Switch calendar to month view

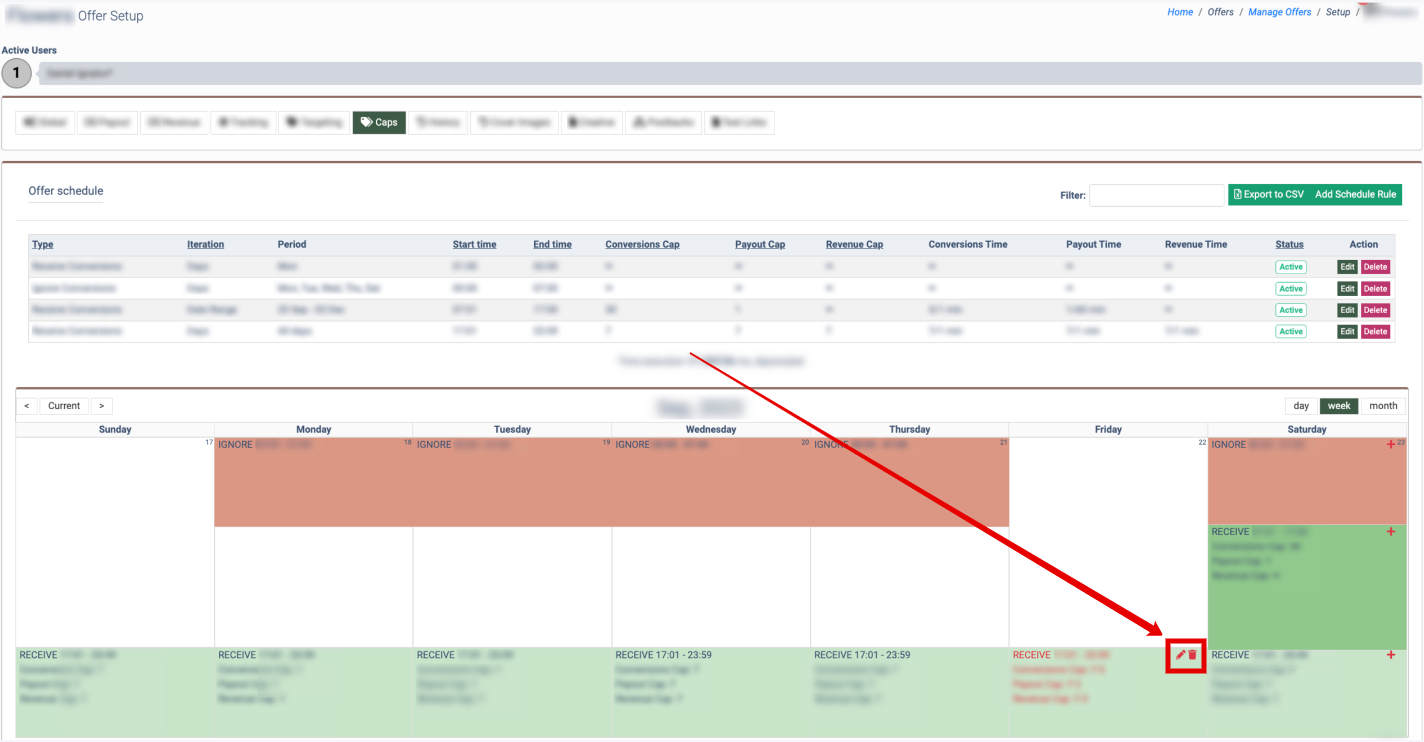click(x=1383, y=406)
